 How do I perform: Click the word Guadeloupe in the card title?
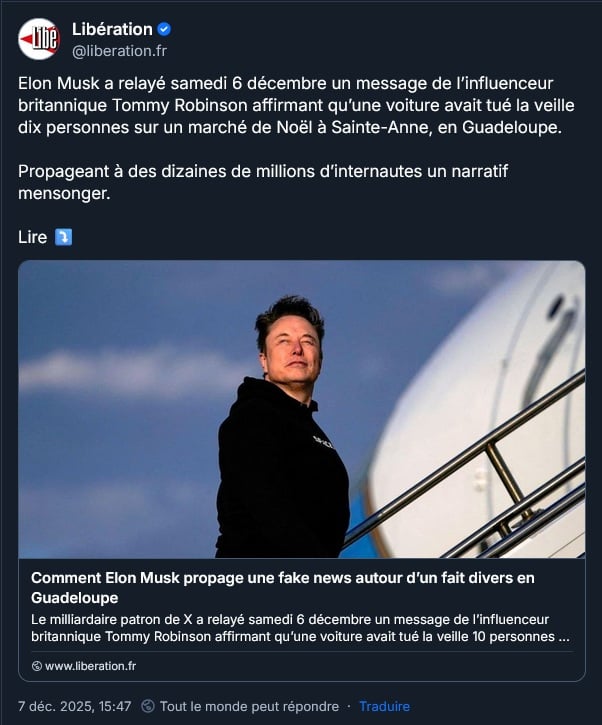(x=74, y=598)
